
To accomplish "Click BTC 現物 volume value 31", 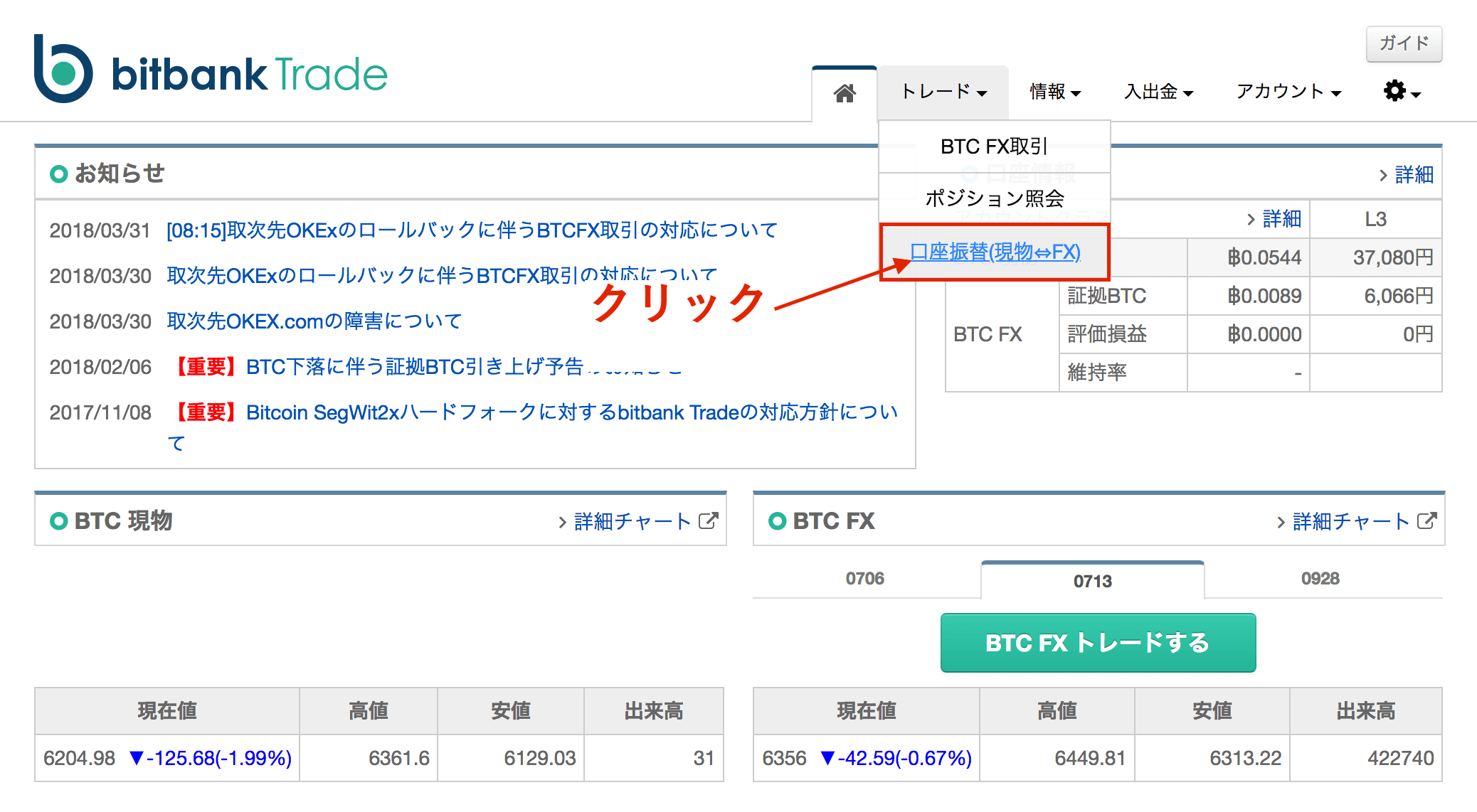I will (704, 759).
